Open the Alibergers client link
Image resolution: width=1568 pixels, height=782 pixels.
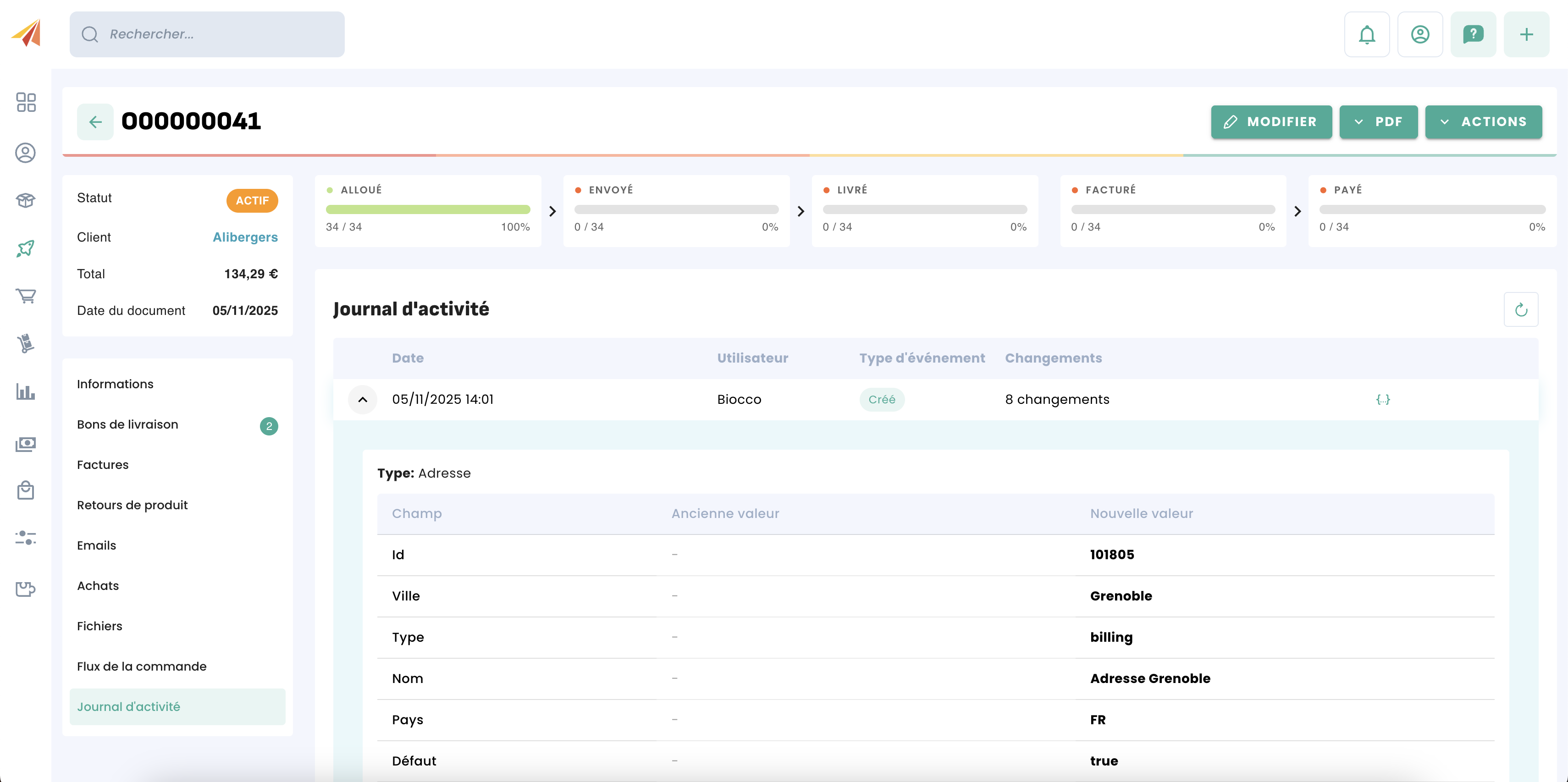[245, 237]
